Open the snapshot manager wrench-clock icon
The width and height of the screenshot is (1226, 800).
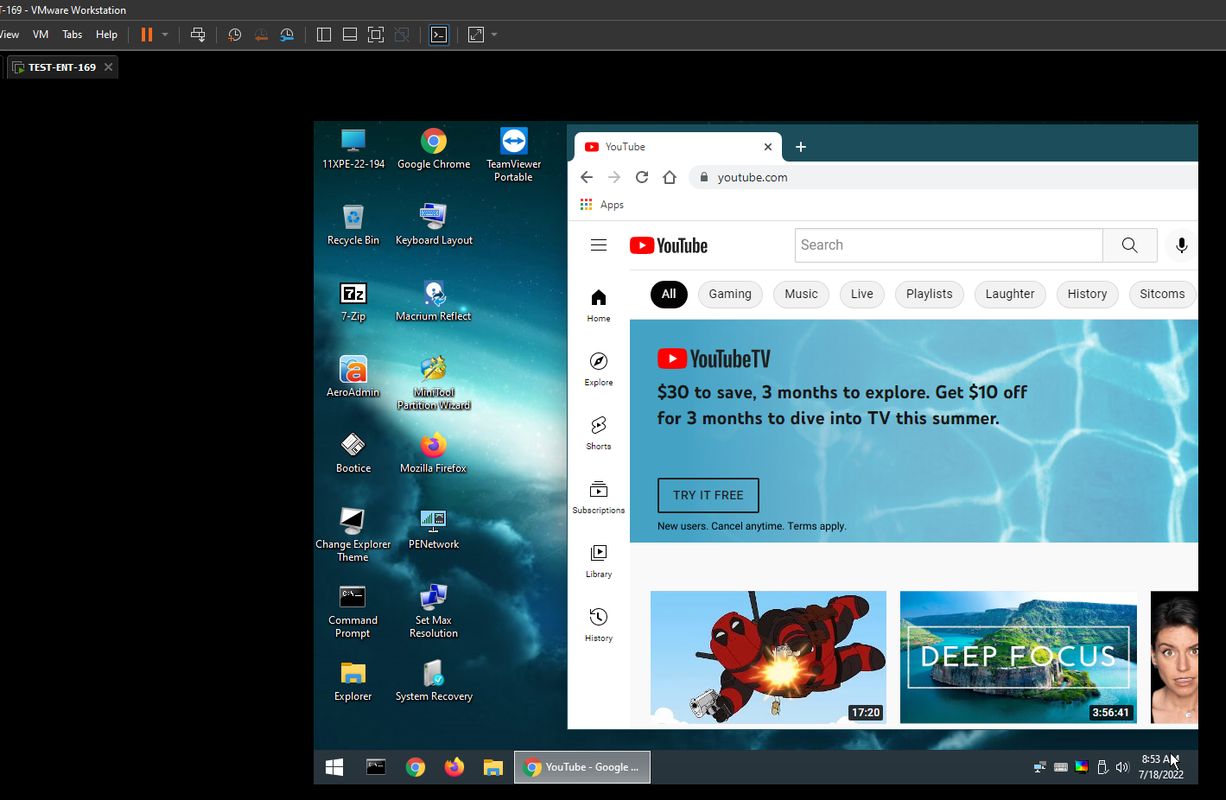(x=287, y=34)
